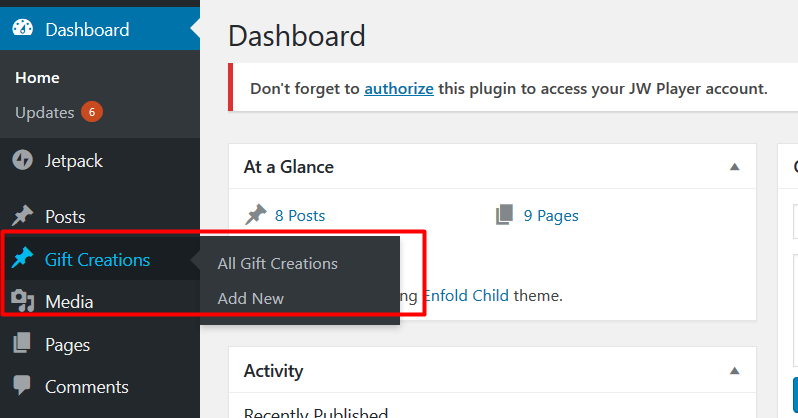This screenshot has height=418, width=798.
Task: Click the Jetpack lightning icon
Action: point(22,160)
